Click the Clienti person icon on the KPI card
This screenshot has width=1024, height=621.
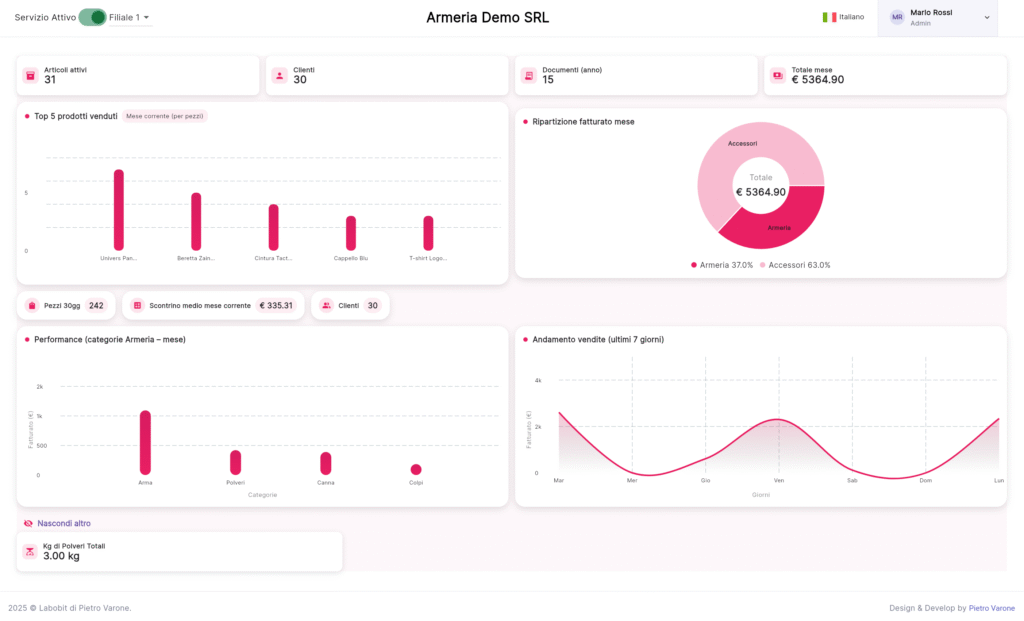coord(278,74)
